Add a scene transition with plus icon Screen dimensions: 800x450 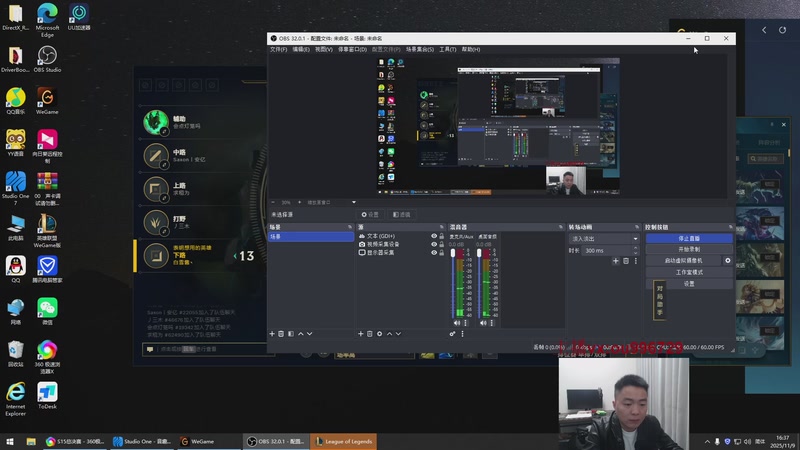point(616,261)
